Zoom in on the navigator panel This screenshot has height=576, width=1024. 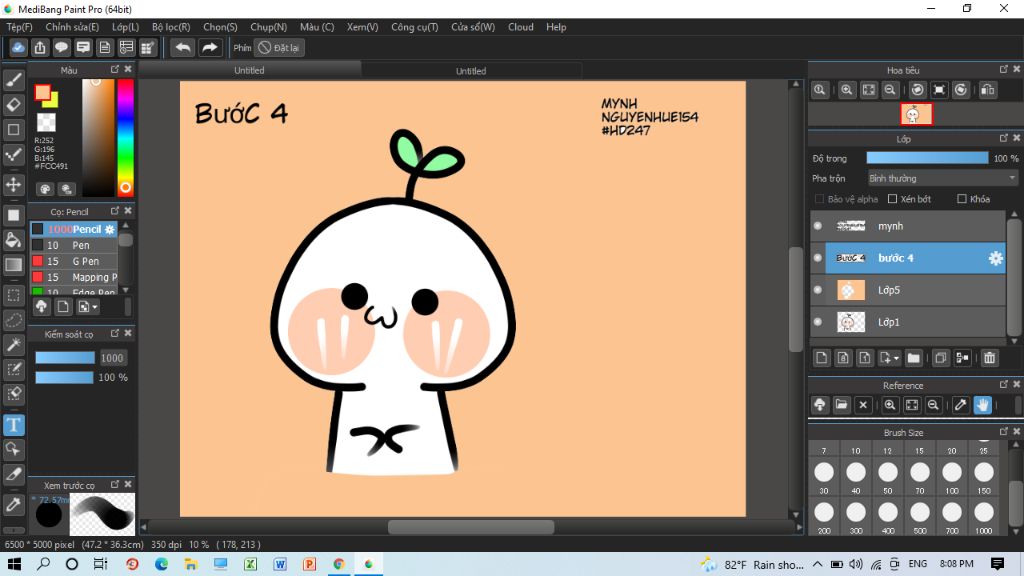pos(847,90)
